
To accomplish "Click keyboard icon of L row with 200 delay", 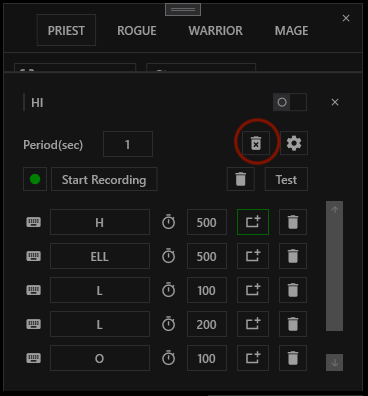I will [x=34, y=324].
